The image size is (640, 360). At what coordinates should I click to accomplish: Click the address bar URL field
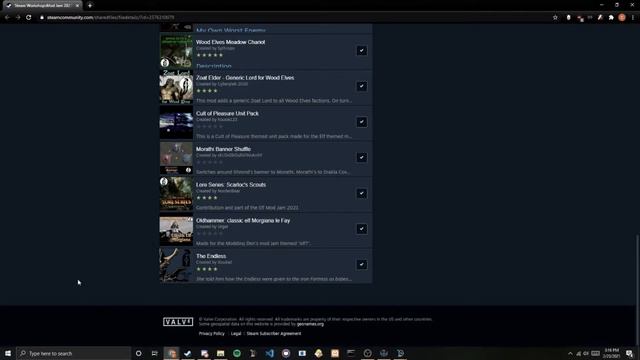click(294, 18)
